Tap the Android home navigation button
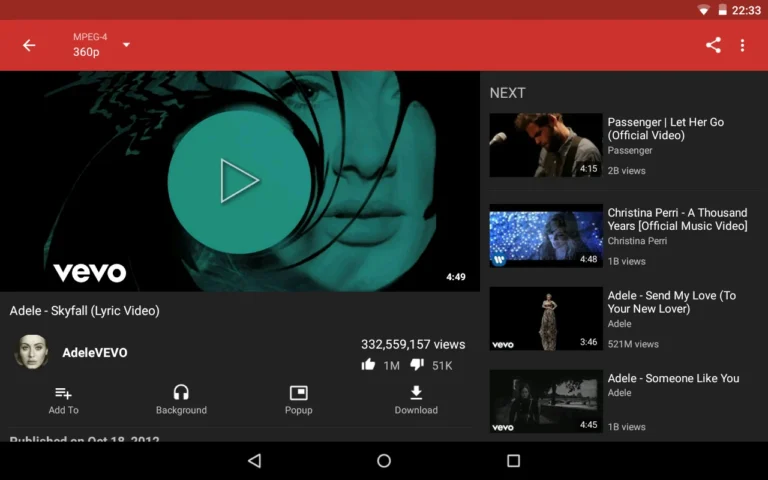This screenshot has height=480, width=768. click(x=384, y=460)
